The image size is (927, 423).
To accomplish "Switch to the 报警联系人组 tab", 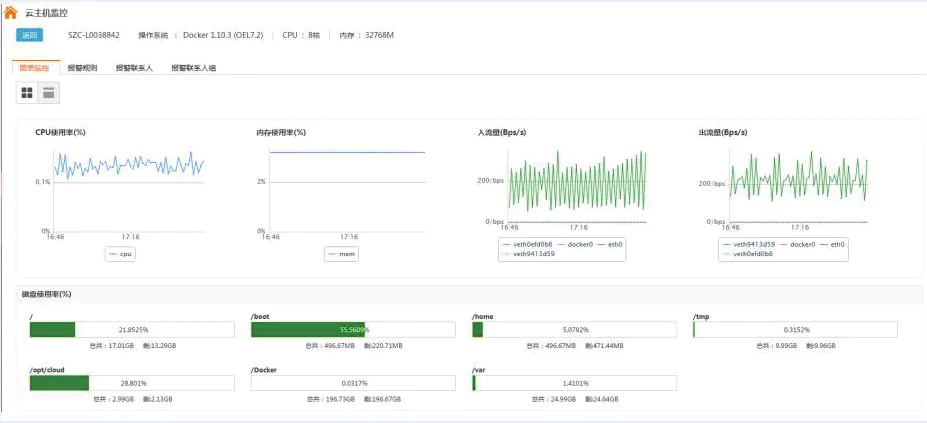I will [193, 68].
